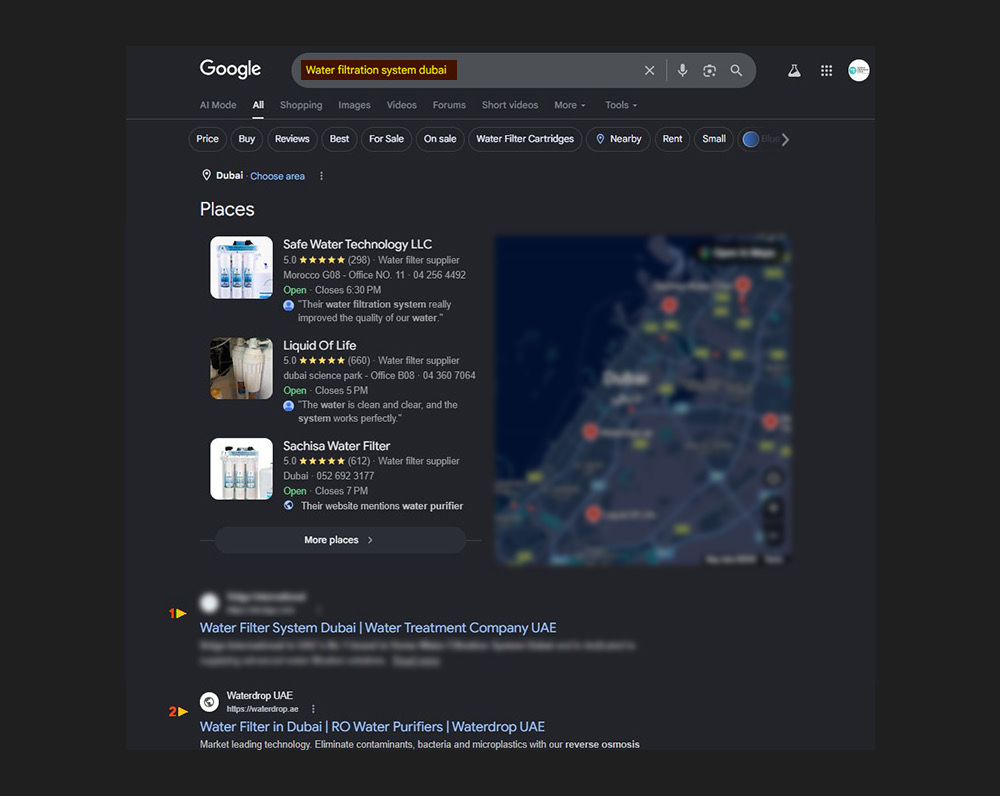Expand the More dropdown
Image resolution: width=1000 pixels, height=796 pixels.
(x=570, y=105)
